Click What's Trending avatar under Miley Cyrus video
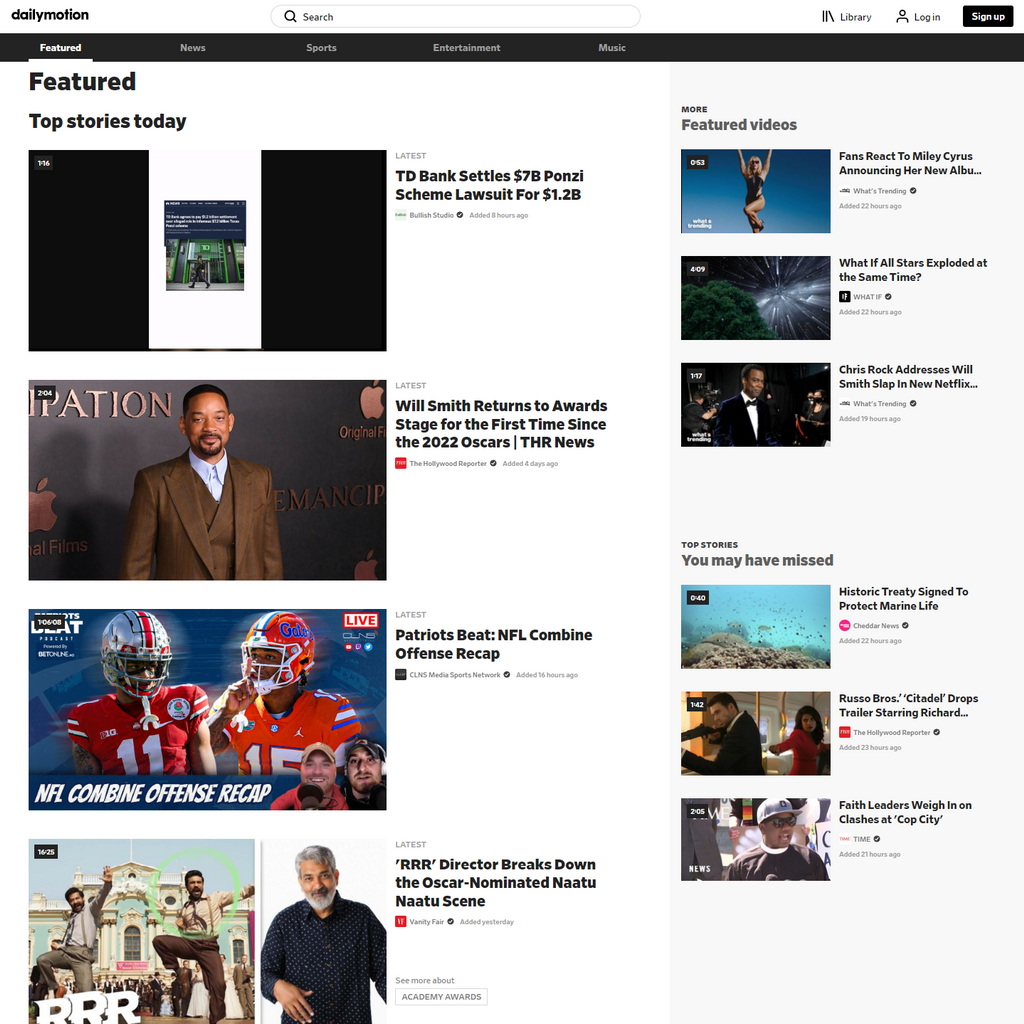This screenshot has height=1024, width=1024. (844, 191)
